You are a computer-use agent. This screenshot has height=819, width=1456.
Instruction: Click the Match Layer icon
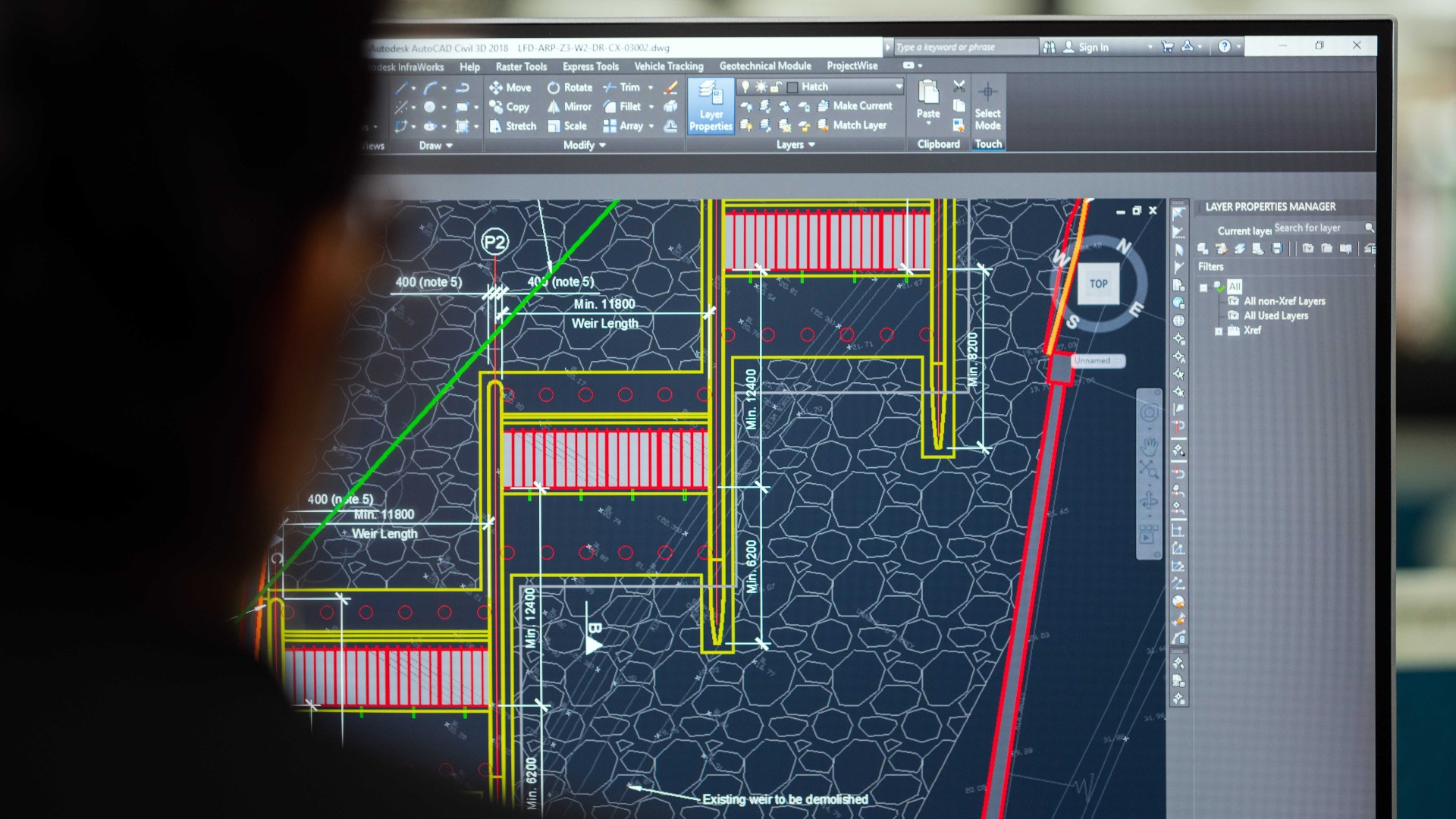click(823, 125)
